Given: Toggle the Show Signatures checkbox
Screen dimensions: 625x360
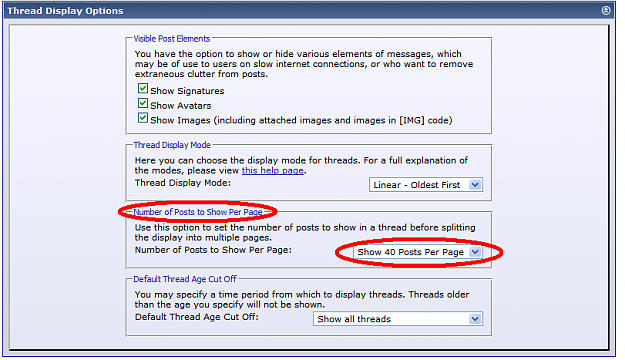Looking at the screenshot, I should click(x=143, y=88).
